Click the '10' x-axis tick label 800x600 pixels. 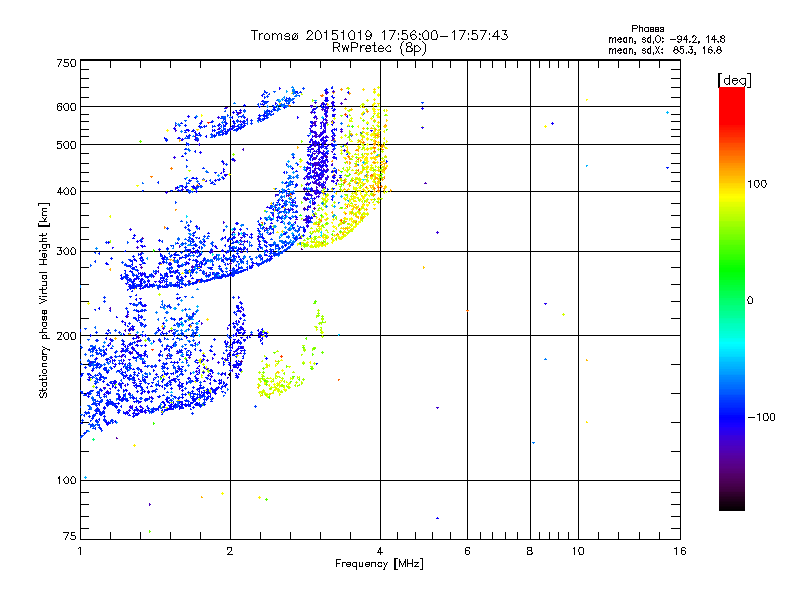578,551
